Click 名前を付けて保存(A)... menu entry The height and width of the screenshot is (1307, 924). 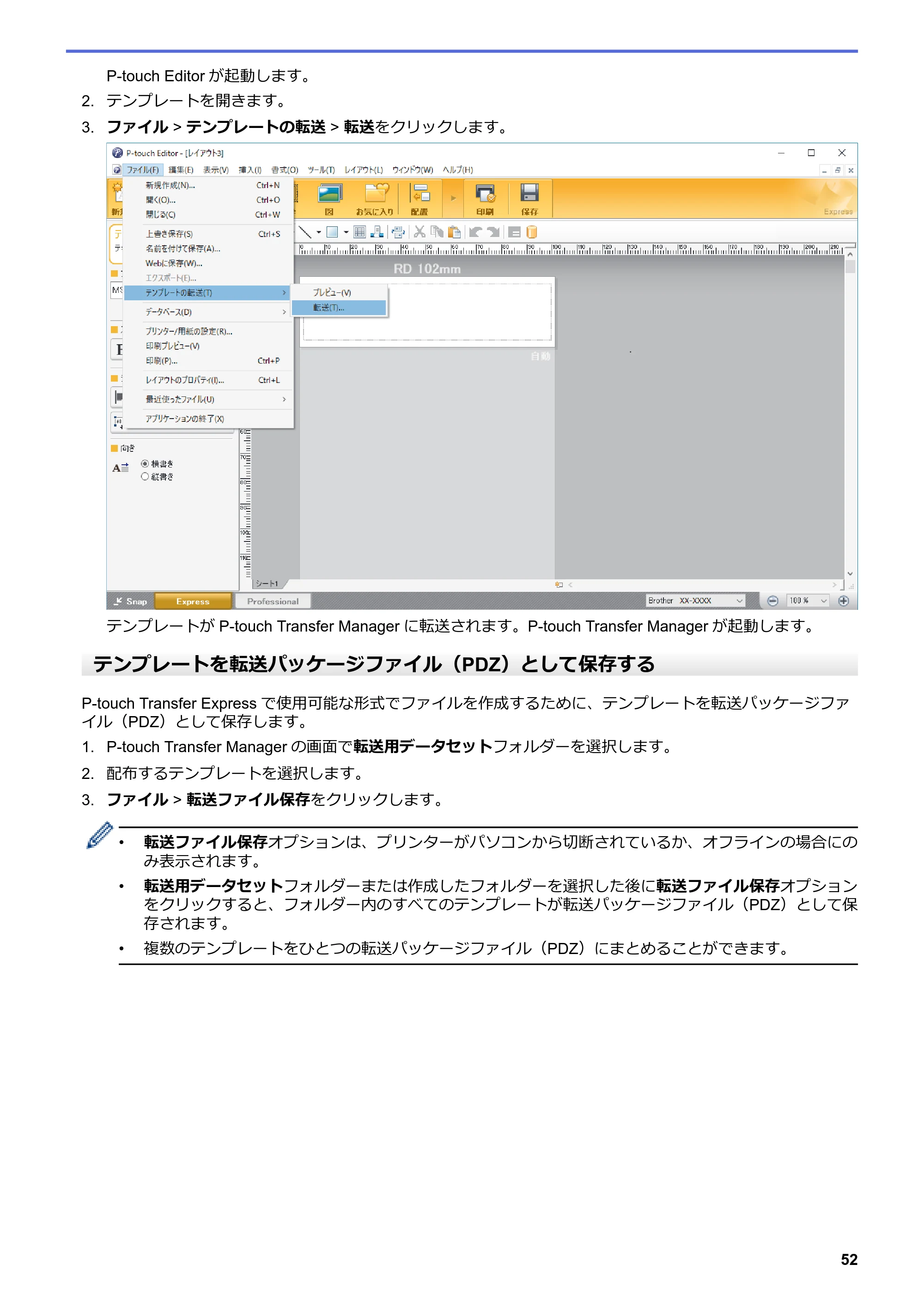coord(208,249)
